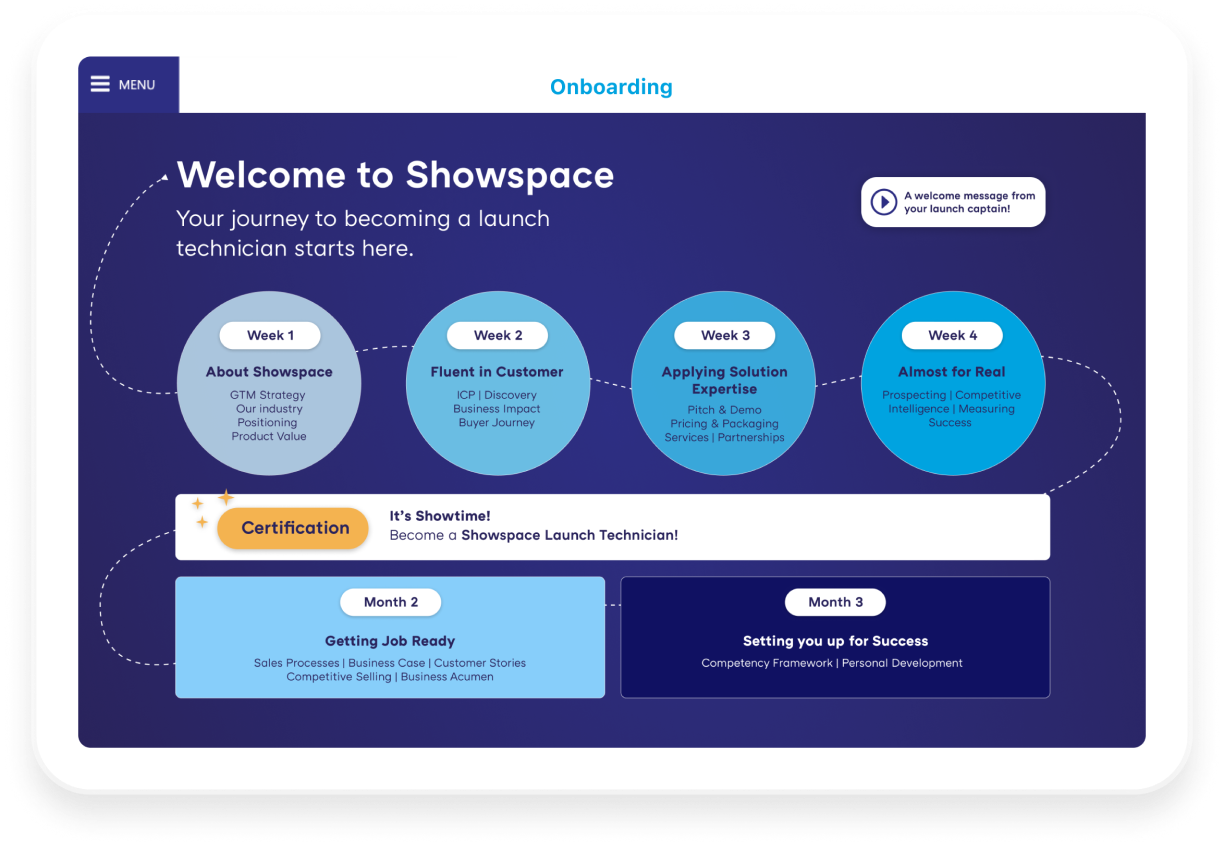Viewport: 1224px width, 846px height.
Task: Select the Week 2 pill label
Action: (497, 335)
